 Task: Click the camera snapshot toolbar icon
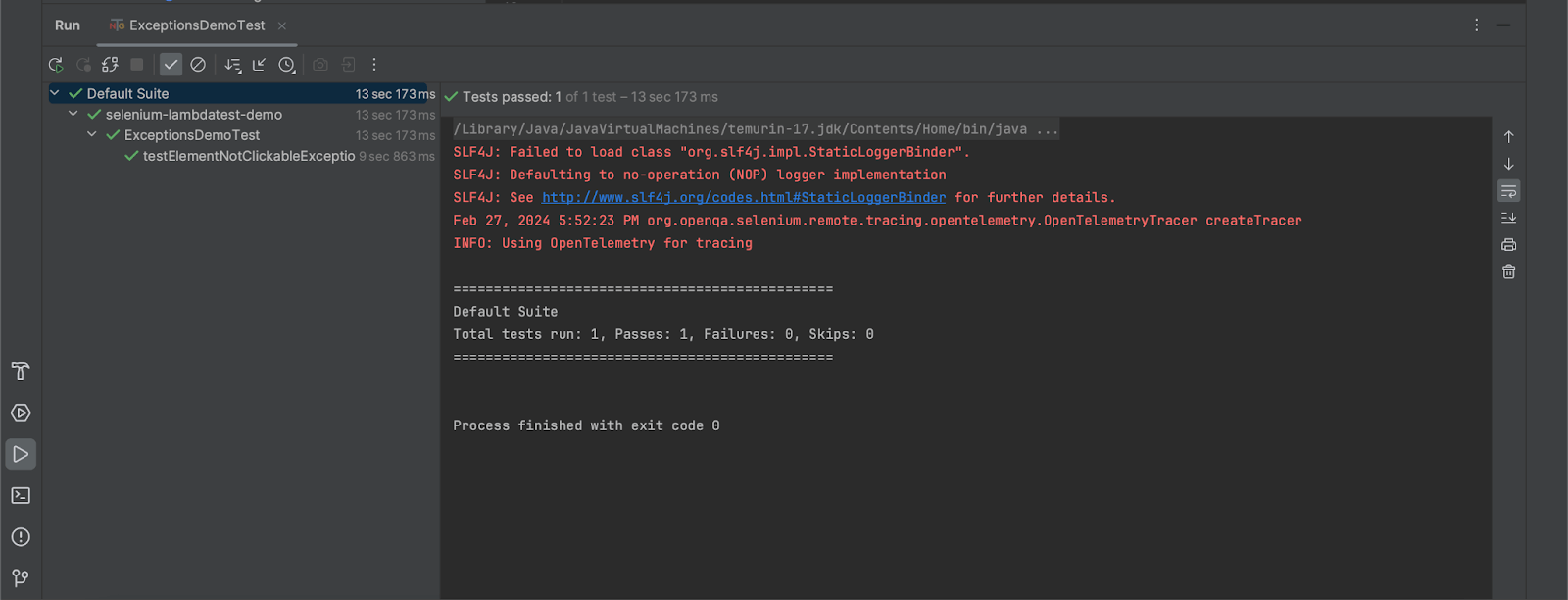(320, 65)
